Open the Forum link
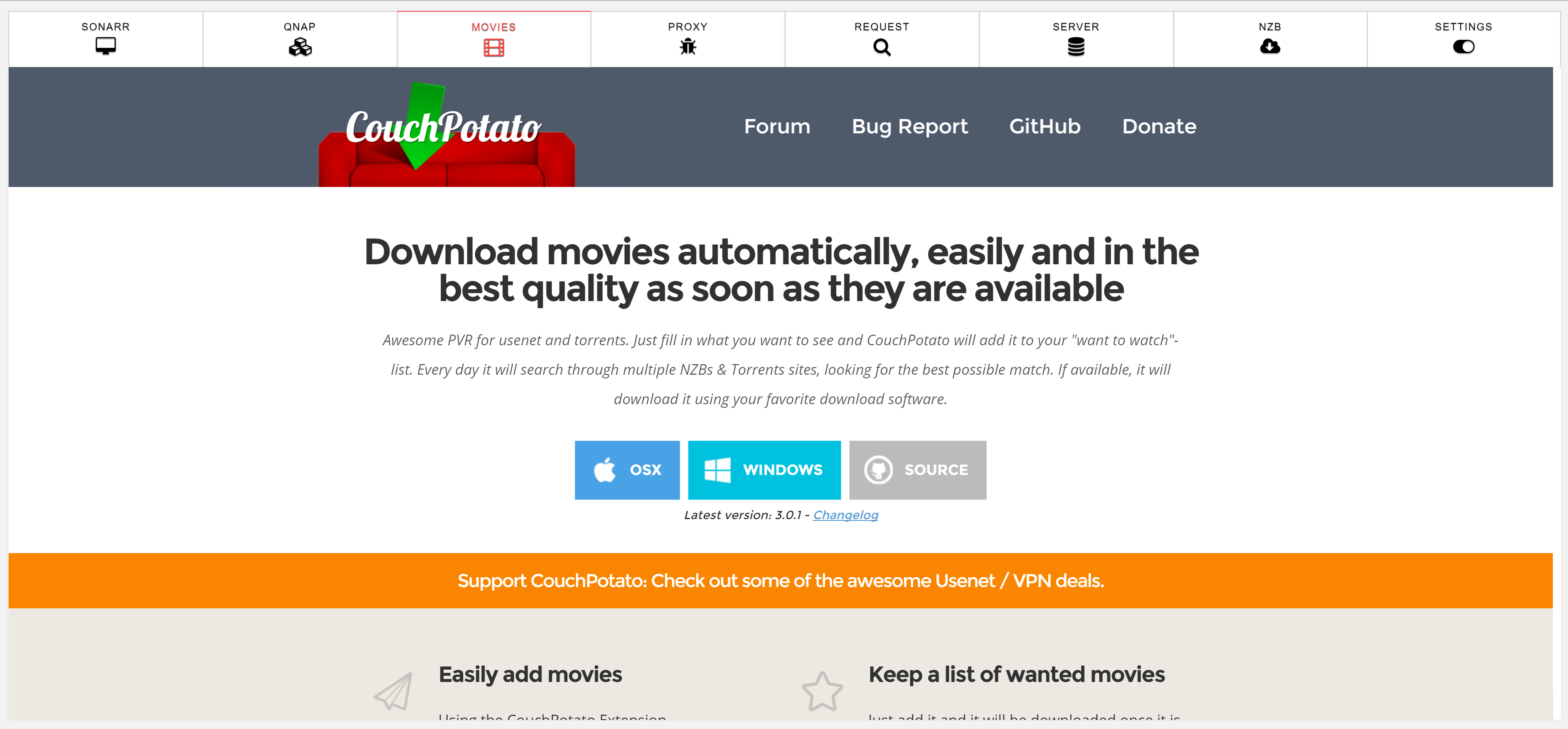 tap(777, 126)
